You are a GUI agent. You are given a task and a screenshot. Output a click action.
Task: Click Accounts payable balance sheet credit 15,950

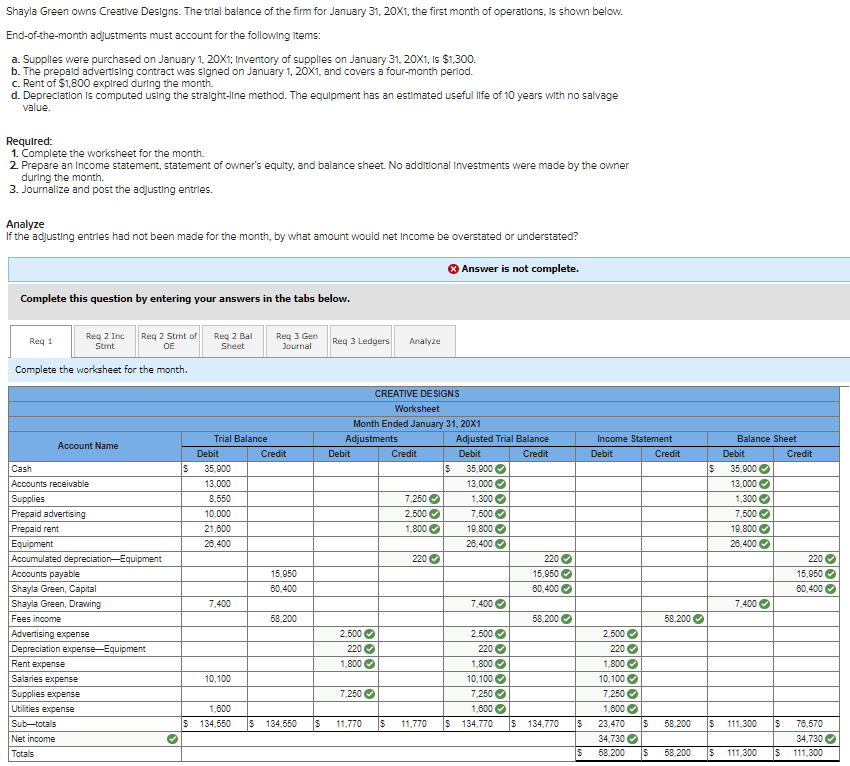click(806, 574)
